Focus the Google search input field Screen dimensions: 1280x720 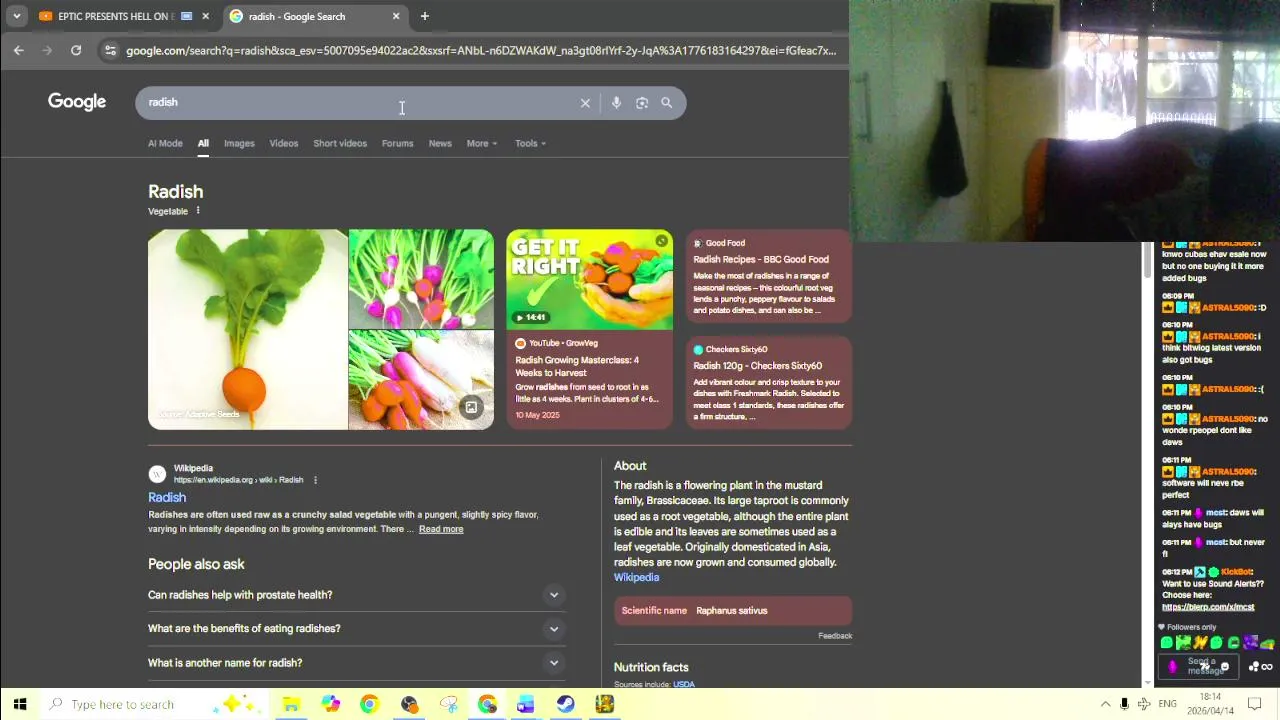(x=360, y=102)
